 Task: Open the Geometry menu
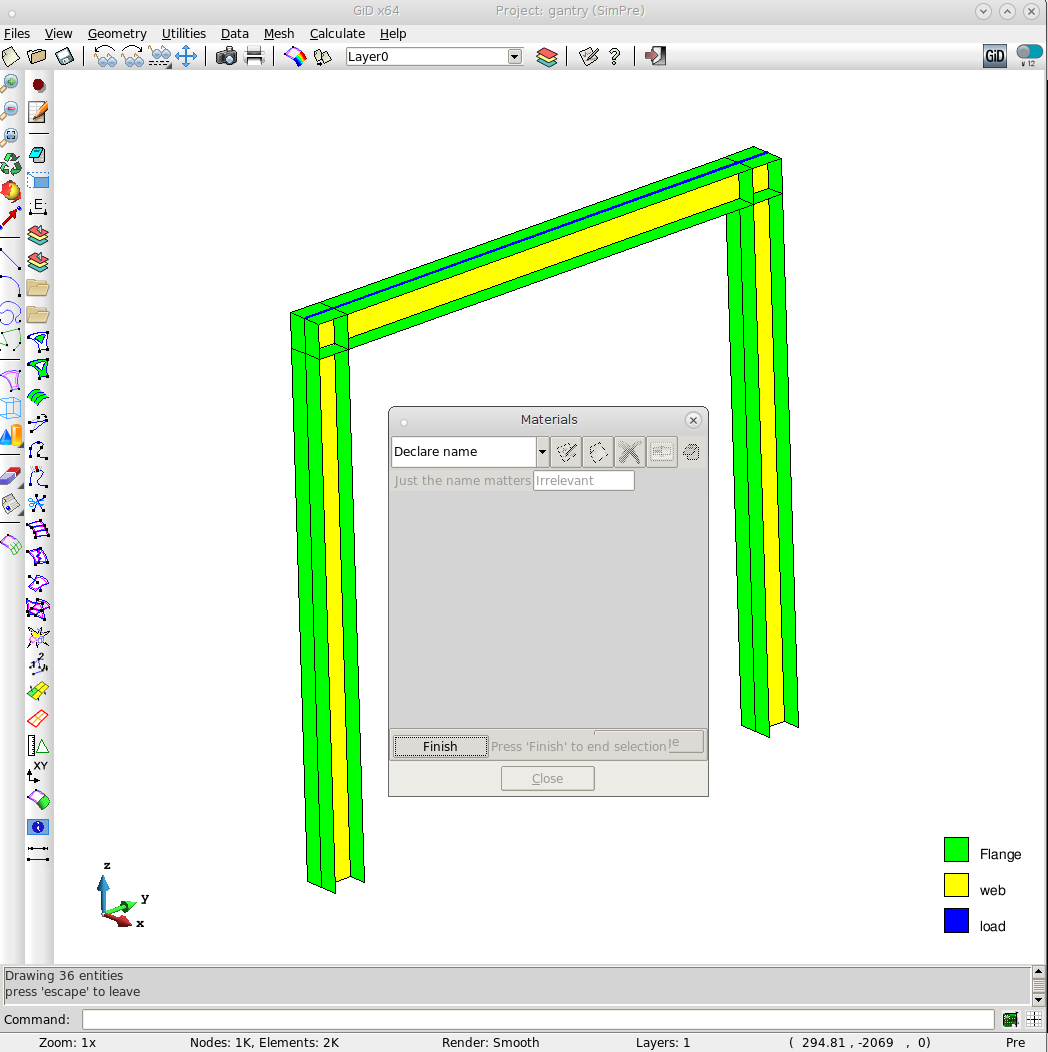coord(117,33)
